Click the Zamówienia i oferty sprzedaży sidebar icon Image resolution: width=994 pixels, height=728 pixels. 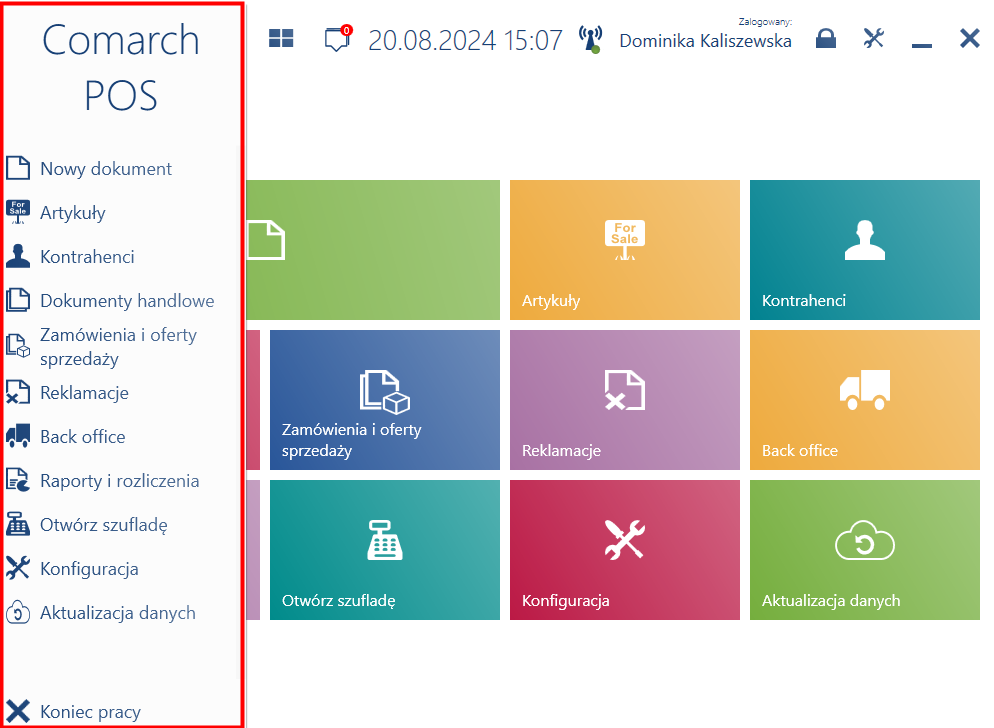18,346
